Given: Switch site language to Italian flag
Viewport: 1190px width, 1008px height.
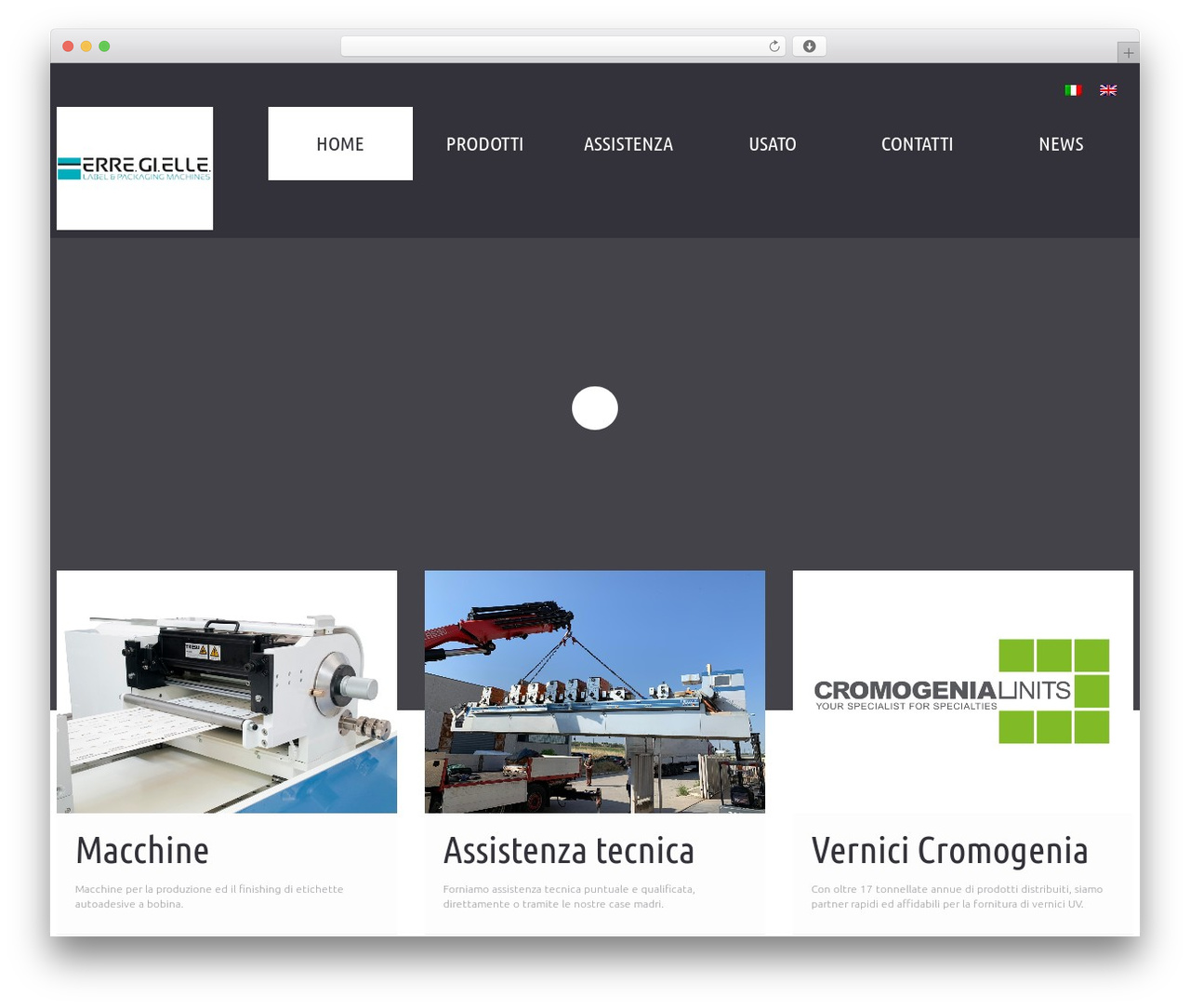Looking at the screenshot, I should click(x=1073, y=90).
